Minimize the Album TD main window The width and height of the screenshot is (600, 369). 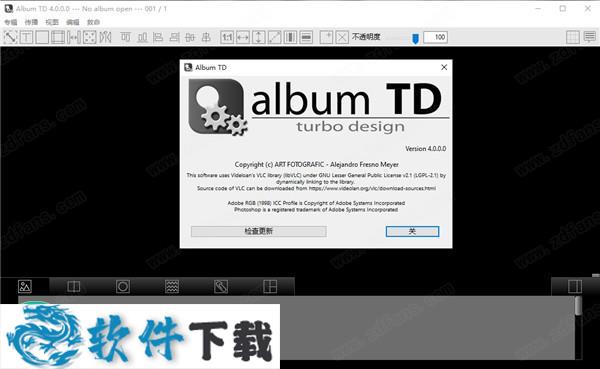(x=538, y=8)
